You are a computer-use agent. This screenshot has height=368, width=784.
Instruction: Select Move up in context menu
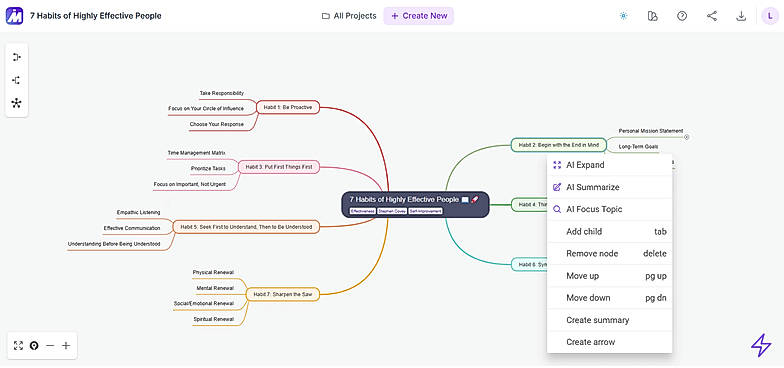pos(610,276)
